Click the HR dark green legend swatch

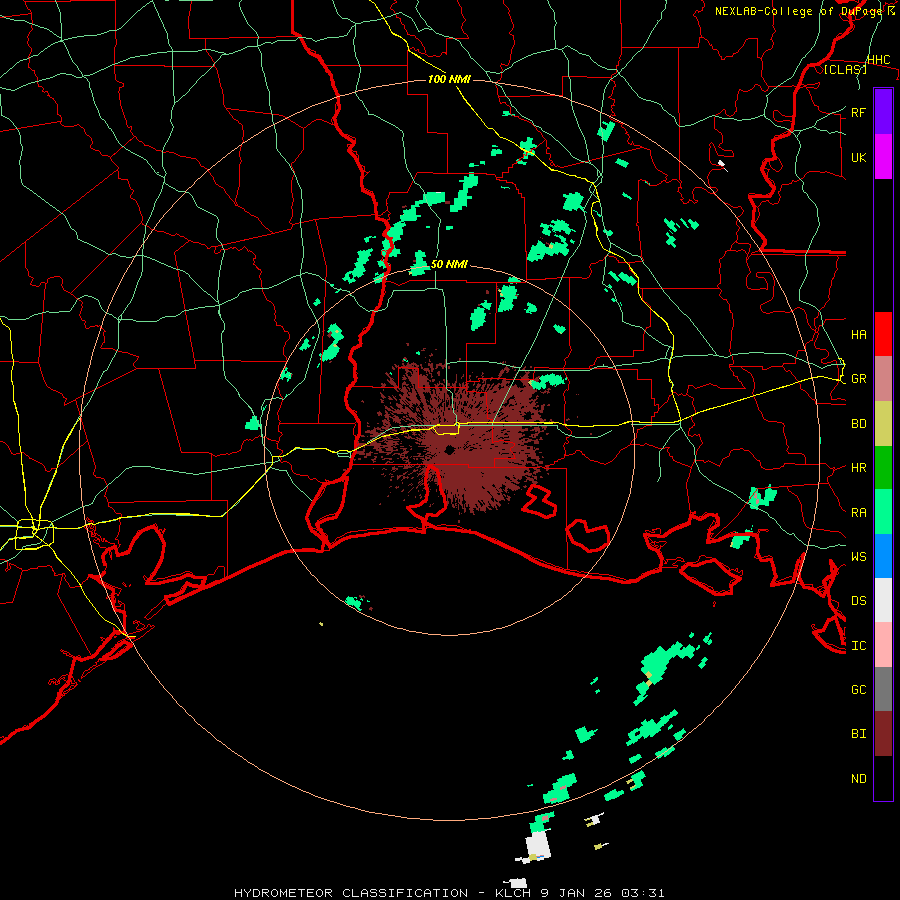coord(883,467)
